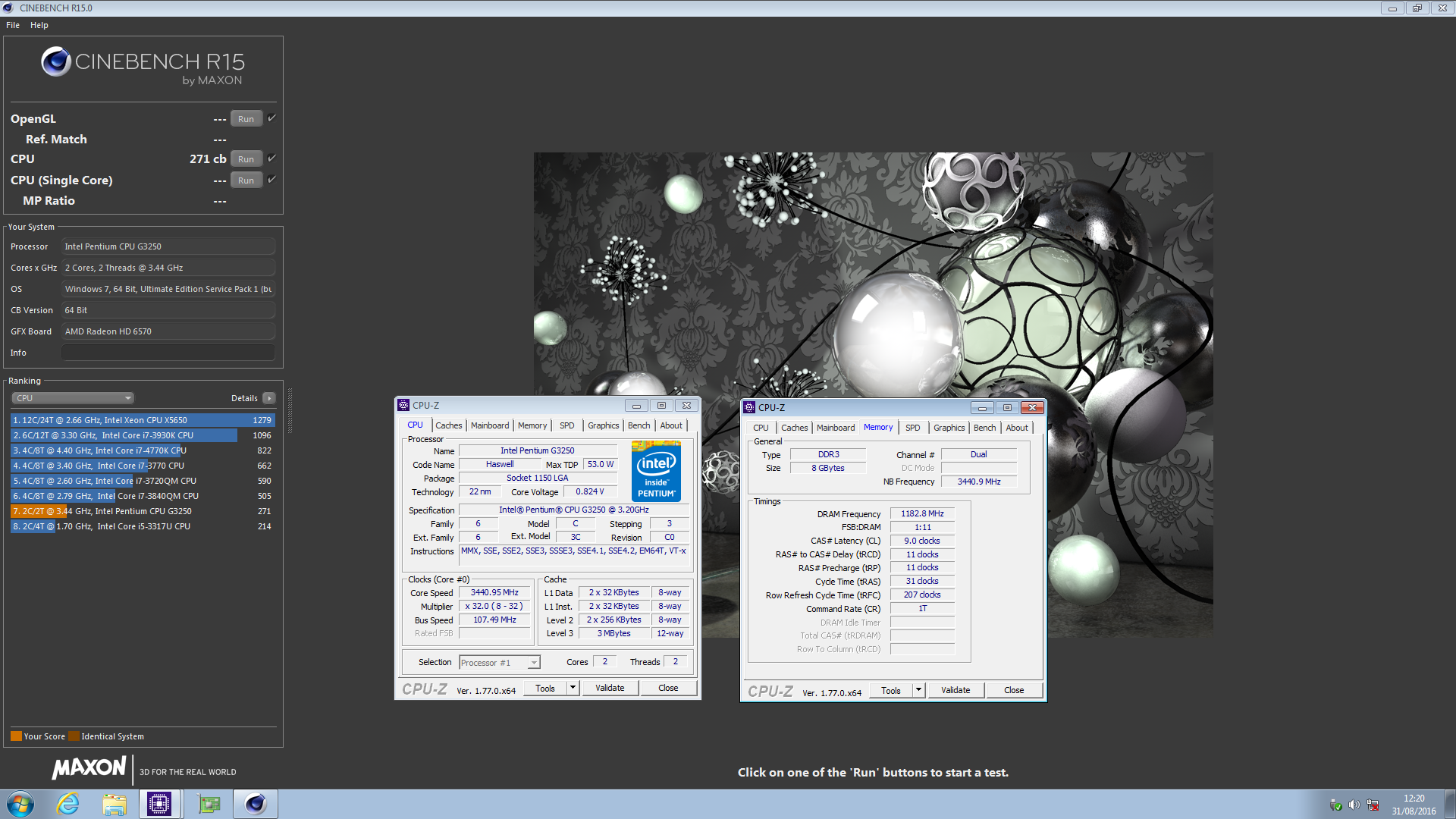Select Mainboard tab in Memory CPU-Z window
1456x819 pixels.
tap(836, 428)
